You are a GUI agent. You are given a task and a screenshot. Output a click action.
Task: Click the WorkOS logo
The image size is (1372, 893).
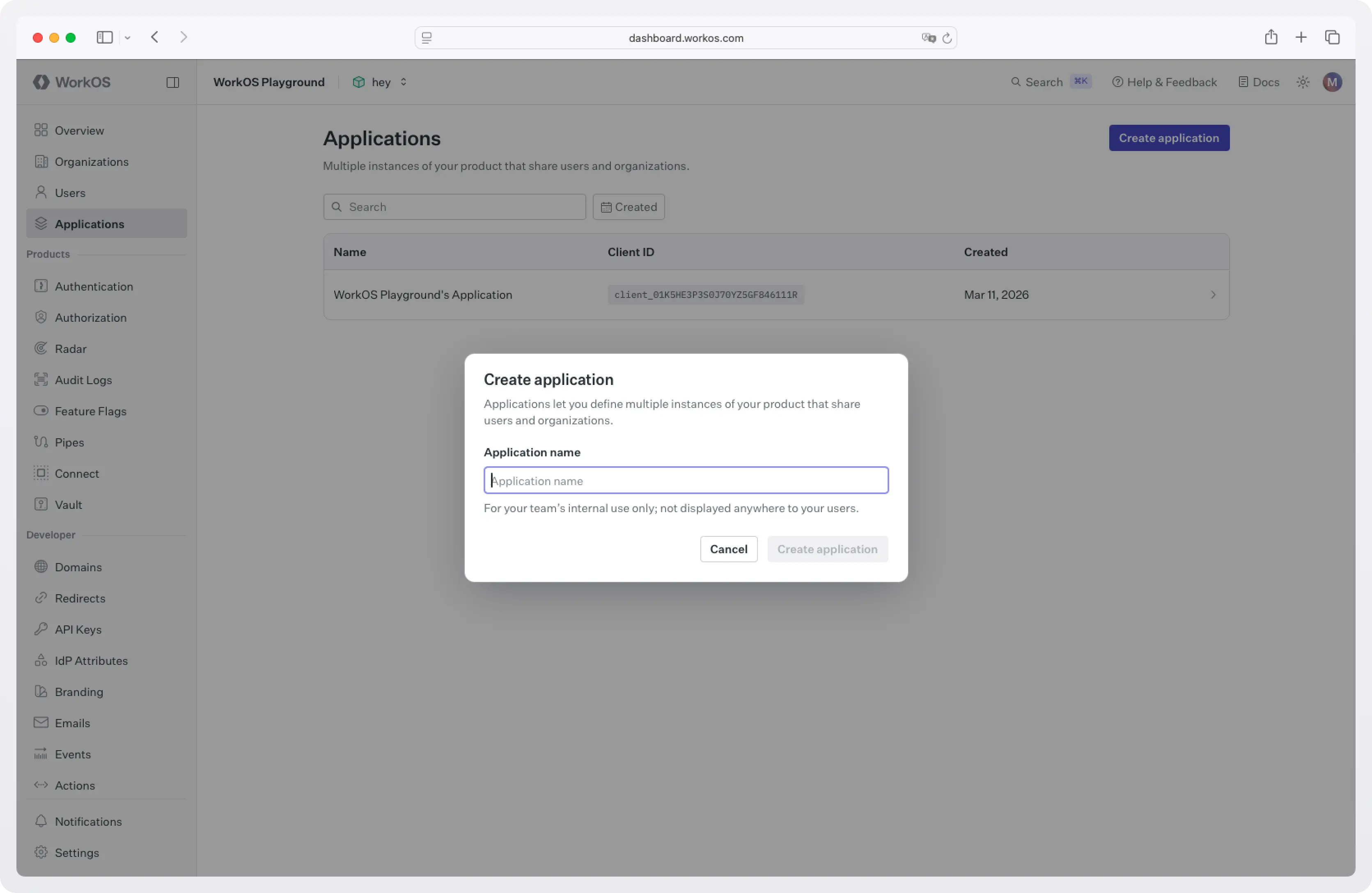(x=71, y=82)
